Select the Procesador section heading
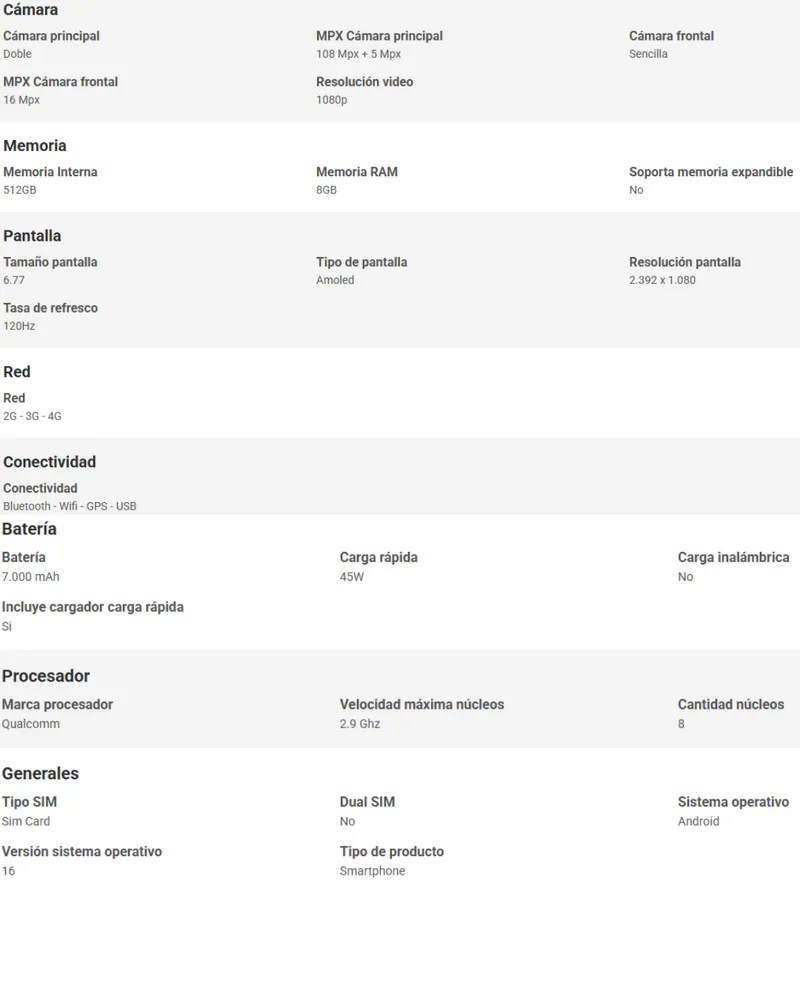800x1000 pixels. coord(45,676)
